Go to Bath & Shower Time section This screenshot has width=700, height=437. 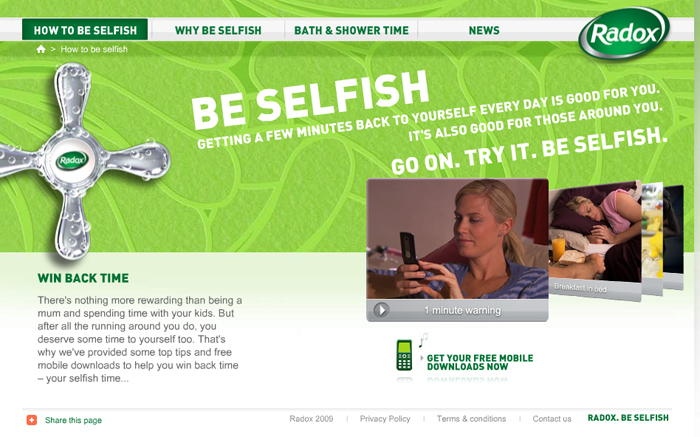click(x=351, y=30)
